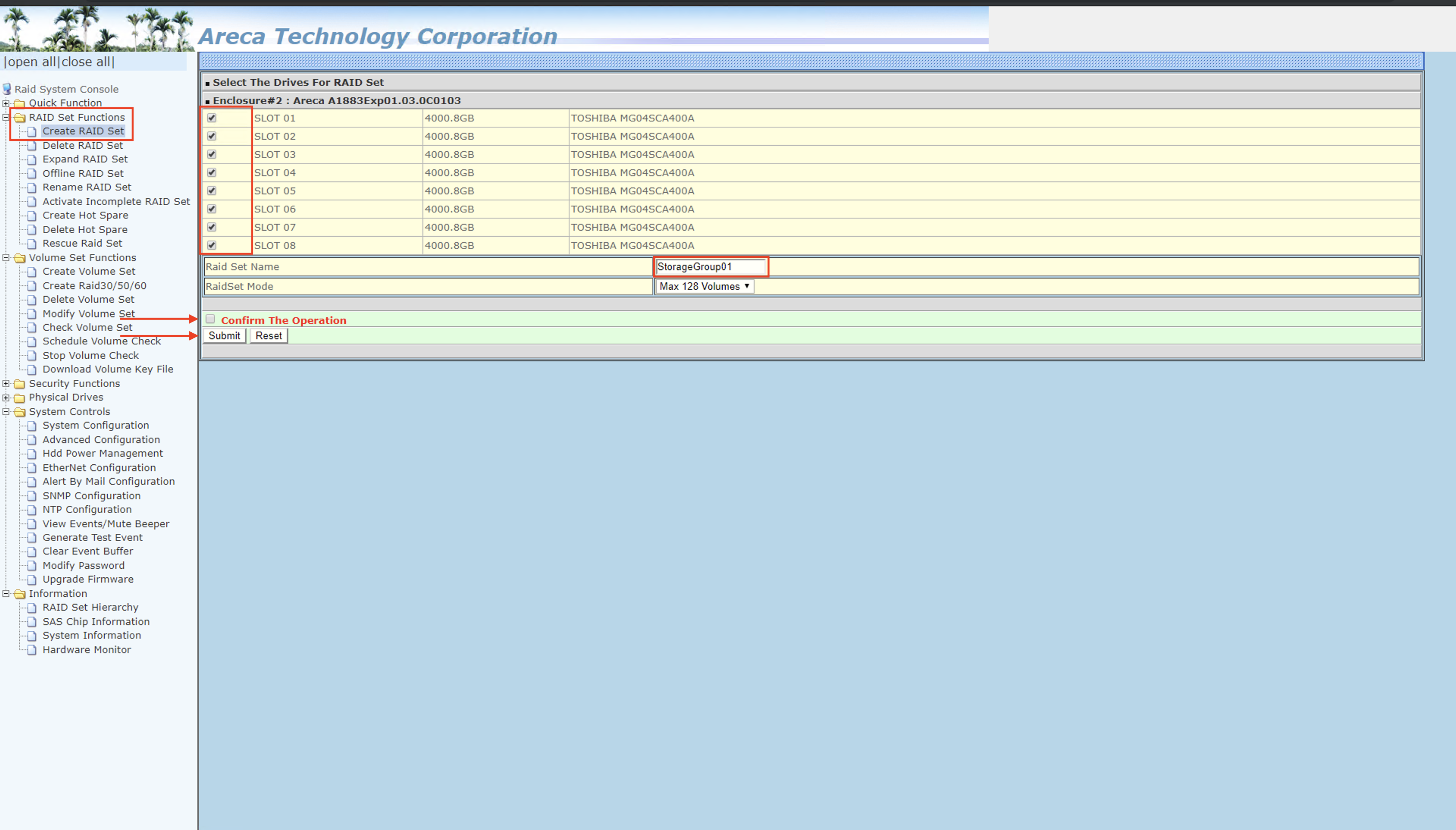Expand the Security Functions tree node
The image size is (1456, 830).
coord(6,384)
